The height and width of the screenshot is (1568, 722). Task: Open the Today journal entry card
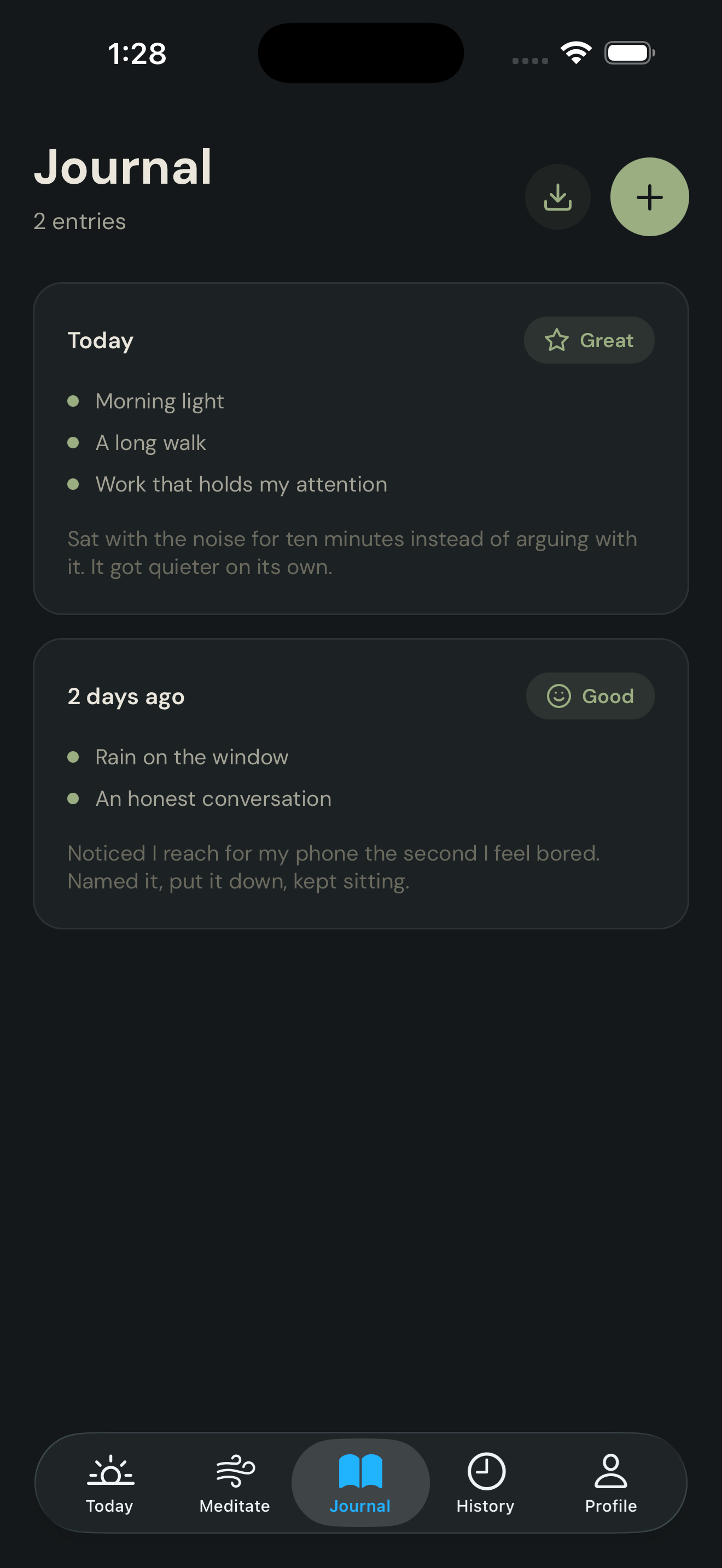point(360,449)
